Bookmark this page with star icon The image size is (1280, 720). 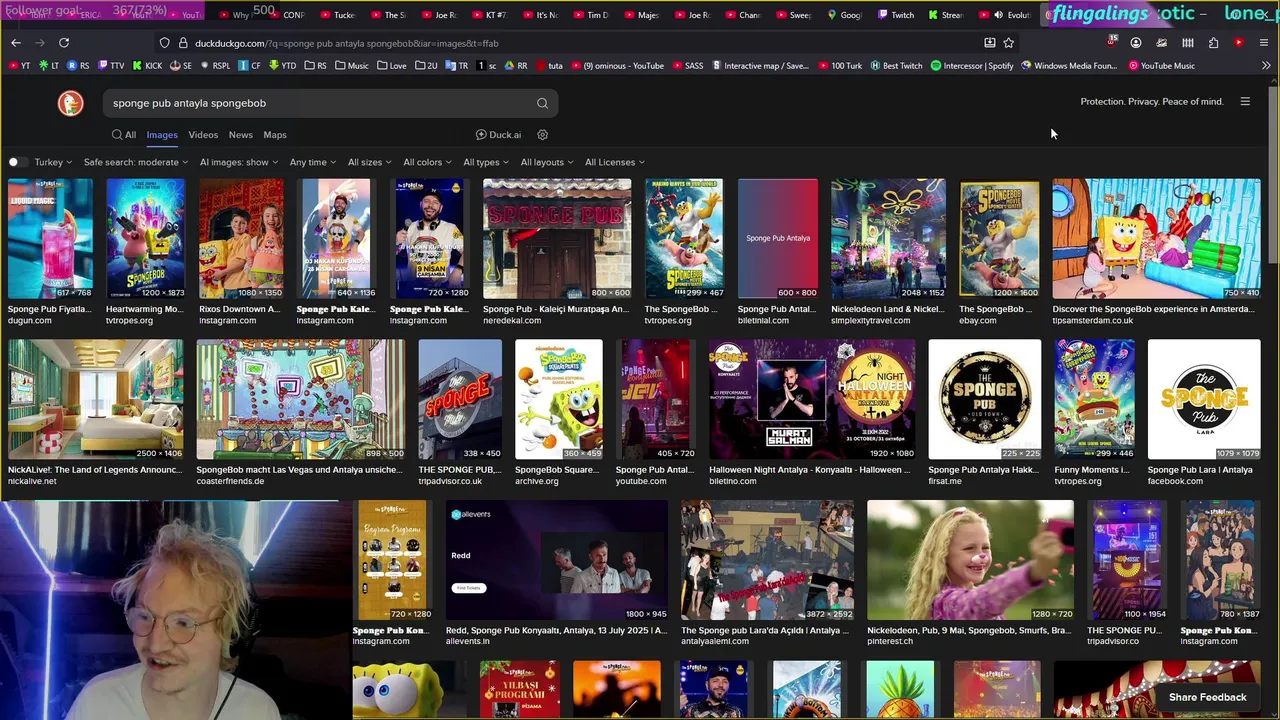coord(1009,43)
